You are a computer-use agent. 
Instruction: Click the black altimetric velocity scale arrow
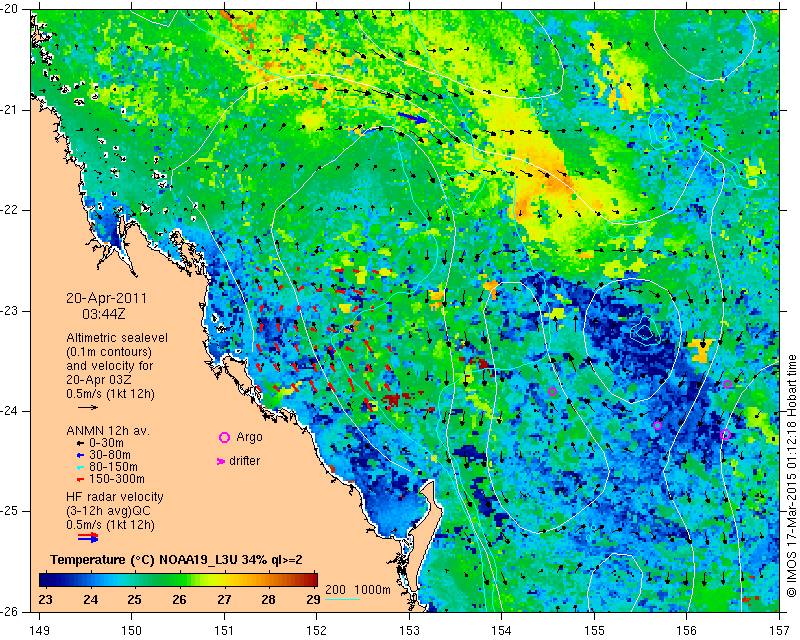pos(88,407)
